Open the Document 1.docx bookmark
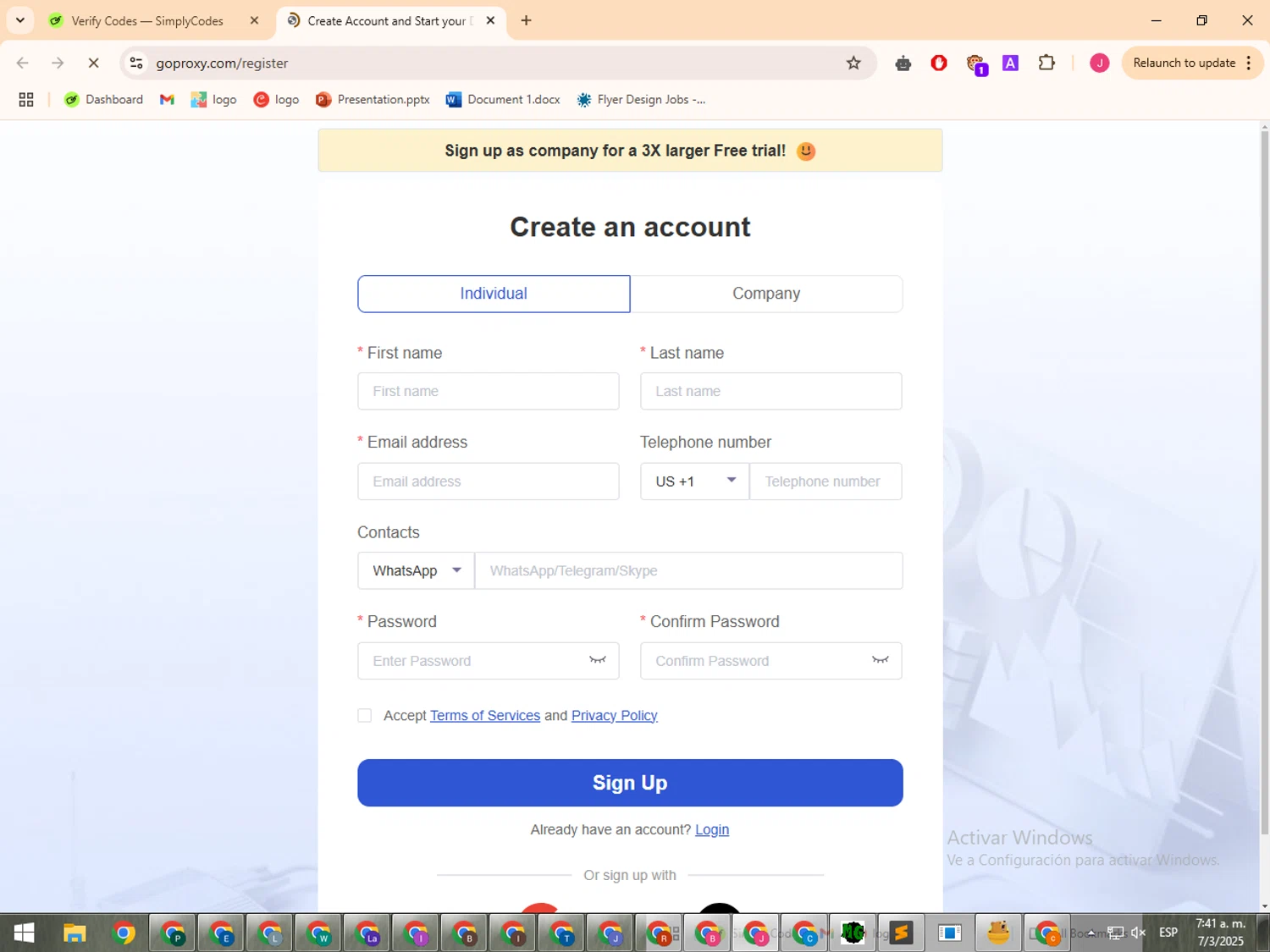Image resolution: width=1270 pixels, height=952 pixels. coord(503,100)
